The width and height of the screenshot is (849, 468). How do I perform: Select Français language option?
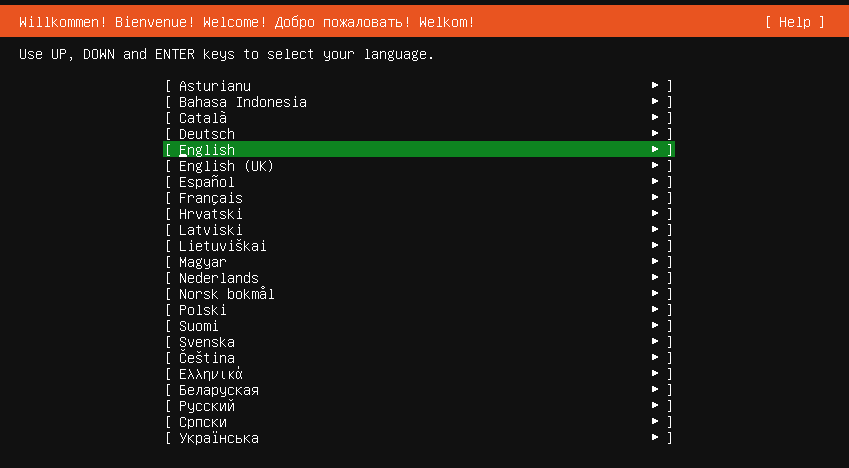click(419, 198)
